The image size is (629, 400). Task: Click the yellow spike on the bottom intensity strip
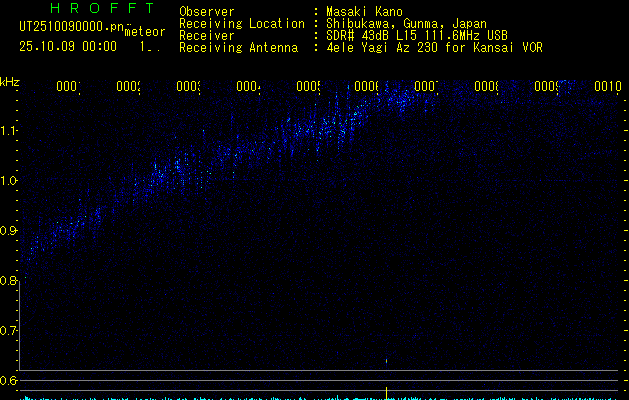[x=387, y=391]
